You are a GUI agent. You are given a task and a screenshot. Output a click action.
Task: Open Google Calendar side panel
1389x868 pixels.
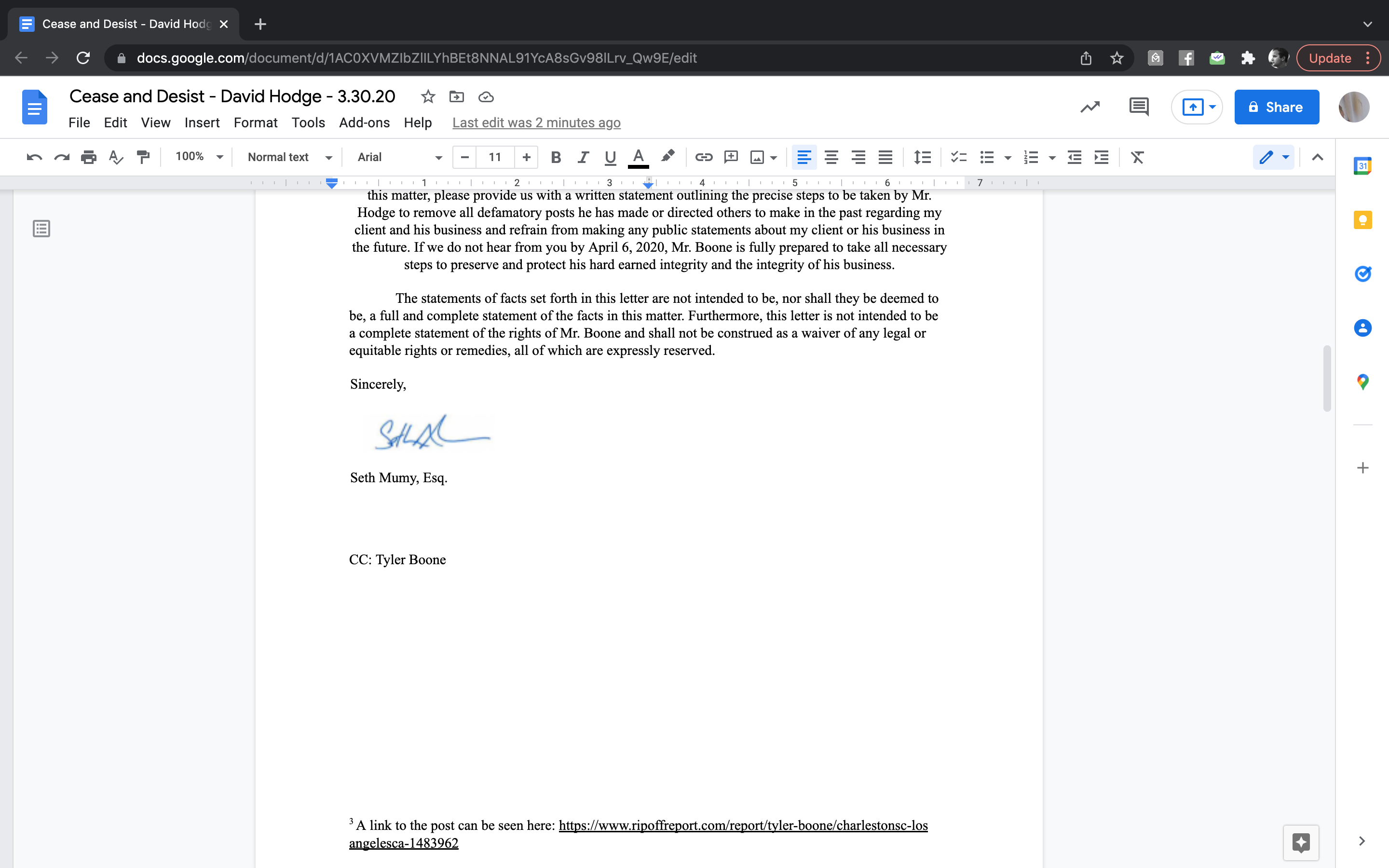(x=1362, y=166)
